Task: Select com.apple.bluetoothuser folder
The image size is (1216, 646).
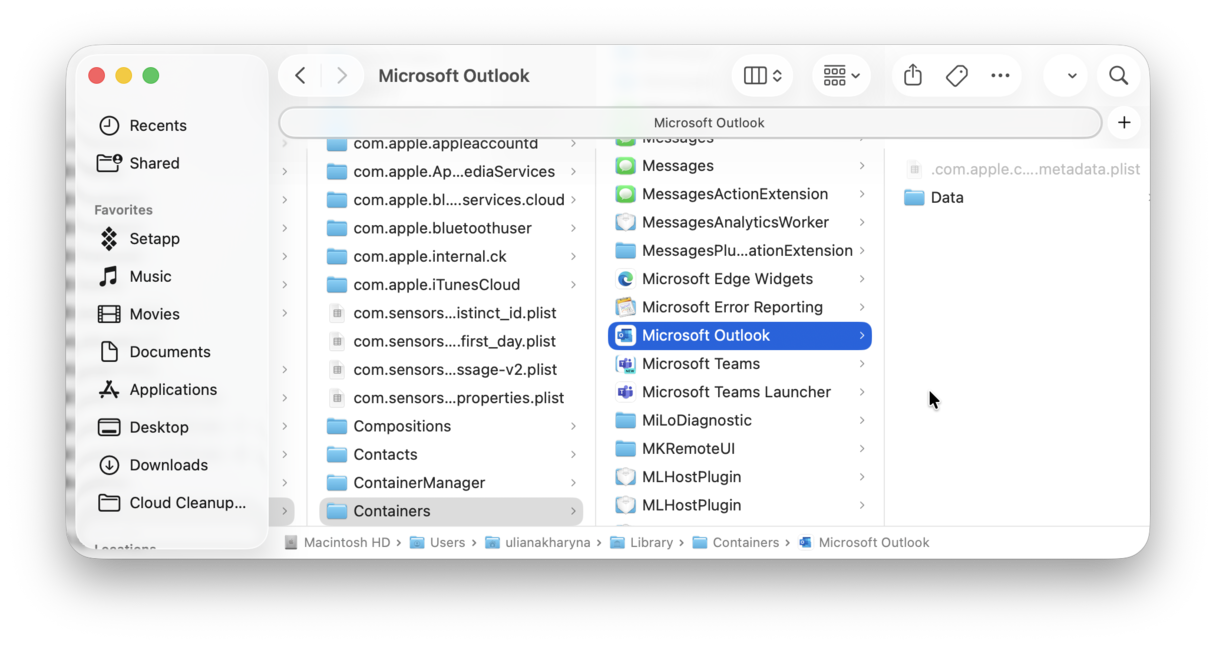Action: tap(452, 228)
